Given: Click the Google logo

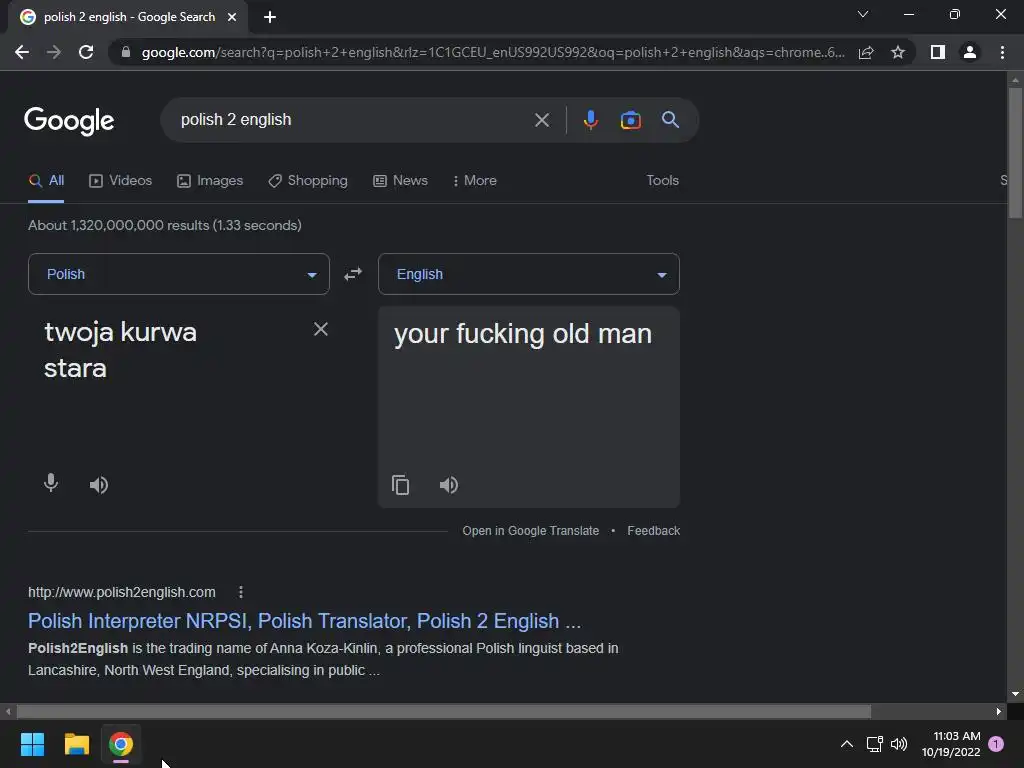Looking at the screenshot, I should tap(69, 121).
